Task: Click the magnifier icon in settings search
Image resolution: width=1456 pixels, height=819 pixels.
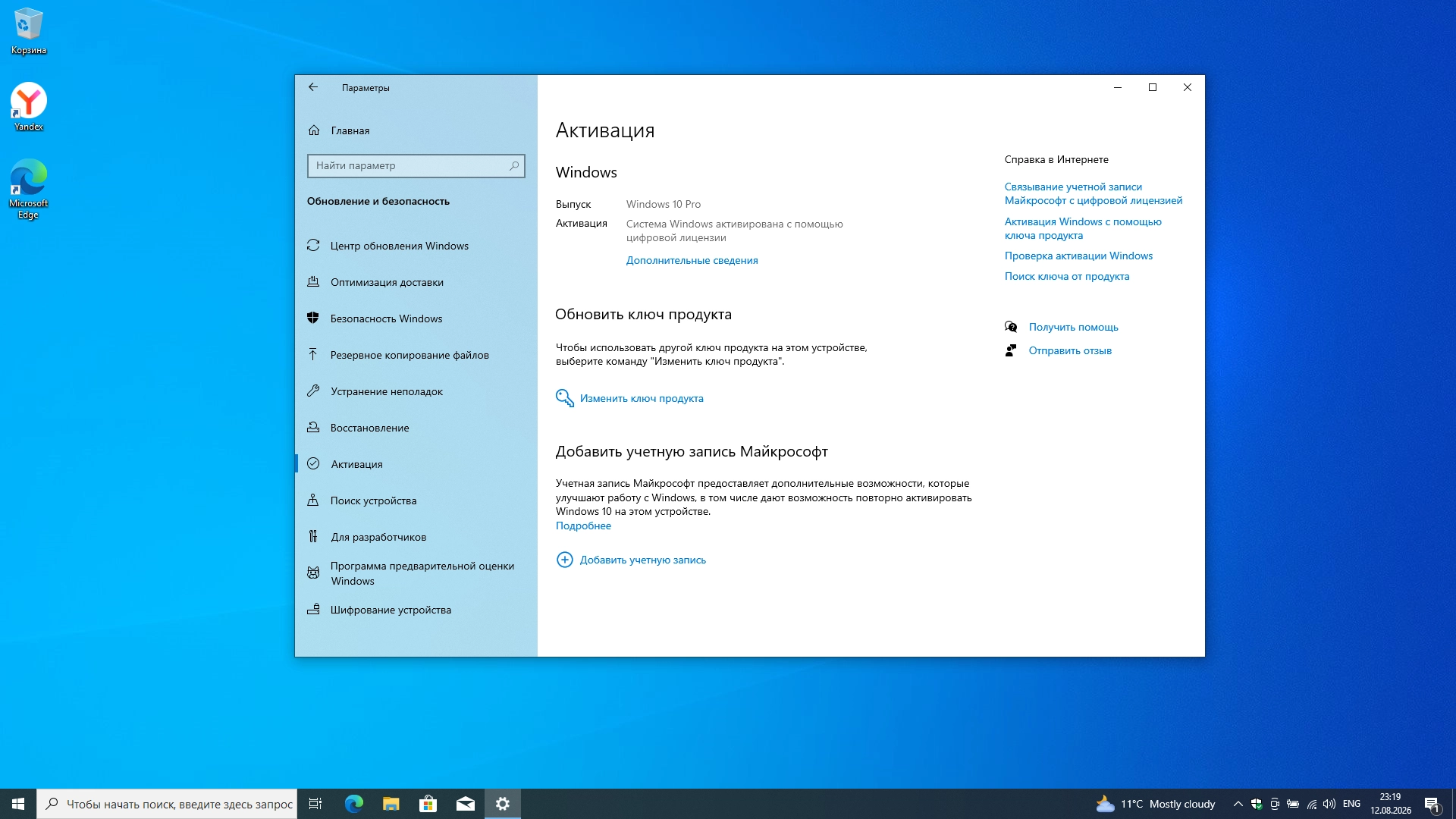Action: point(514,166)
